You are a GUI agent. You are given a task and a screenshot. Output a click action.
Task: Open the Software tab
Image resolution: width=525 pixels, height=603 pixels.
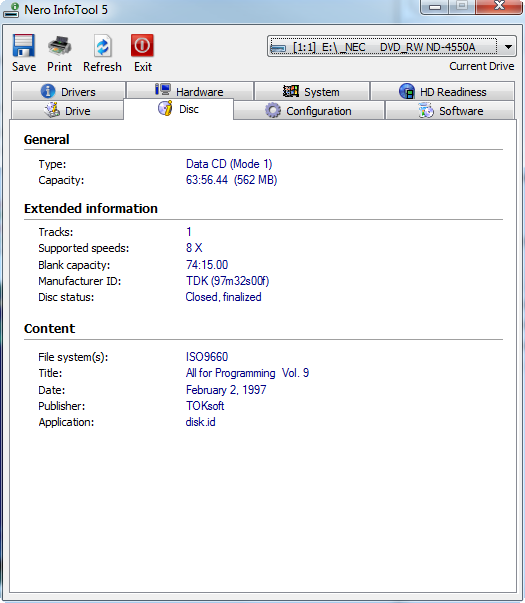[x=450, y=110]
